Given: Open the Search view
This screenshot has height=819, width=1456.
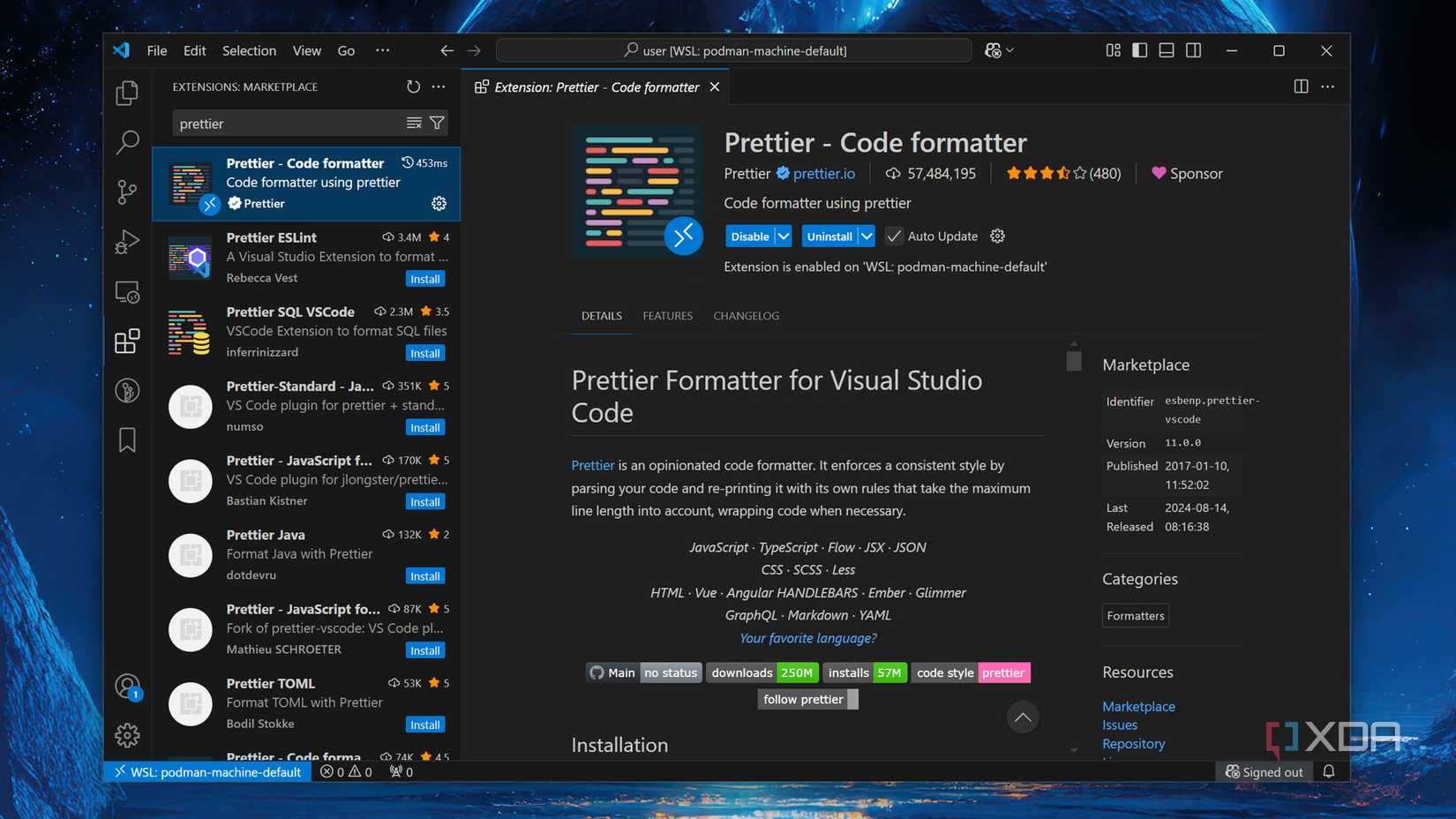Looking at the screenshot, I should pyautogui.click(x=127, y=141).
